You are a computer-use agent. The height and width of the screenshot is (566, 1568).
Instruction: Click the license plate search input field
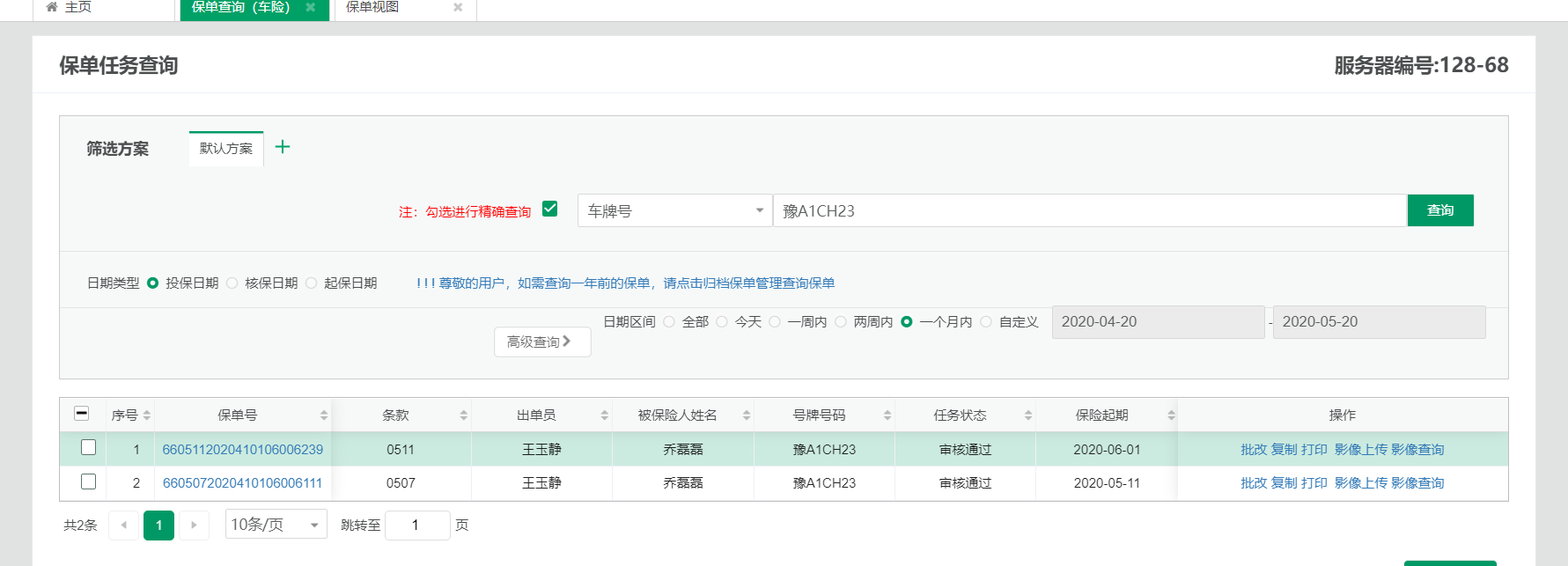(x=1088, y=211)
